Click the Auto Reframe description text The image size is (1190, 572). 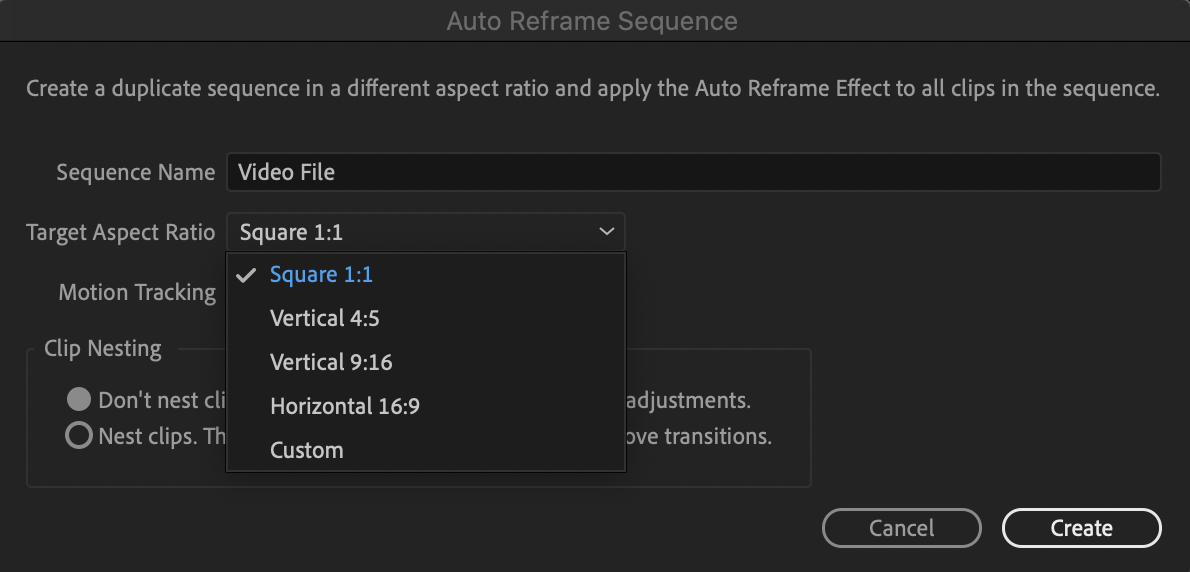(592, 88)
